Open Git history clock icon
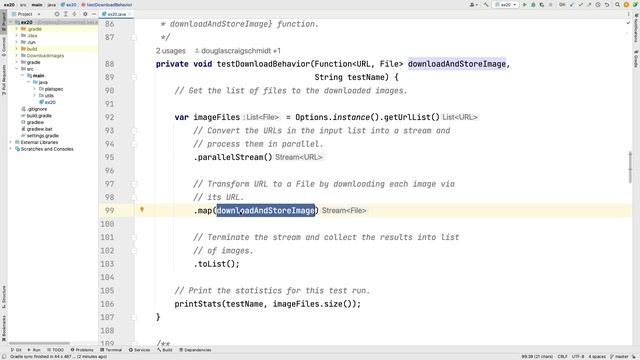Viewport: 640px width, 360px height. pos(598,5)
